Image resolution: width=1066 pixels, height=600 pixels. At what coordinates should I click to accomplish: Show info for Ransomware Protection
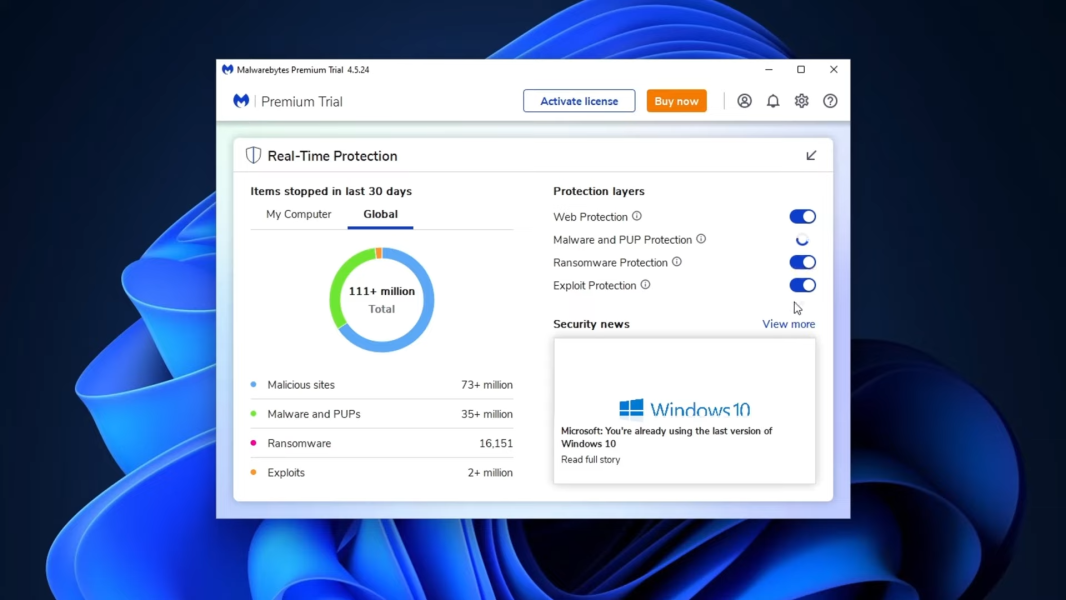click(x=676, y=262)
